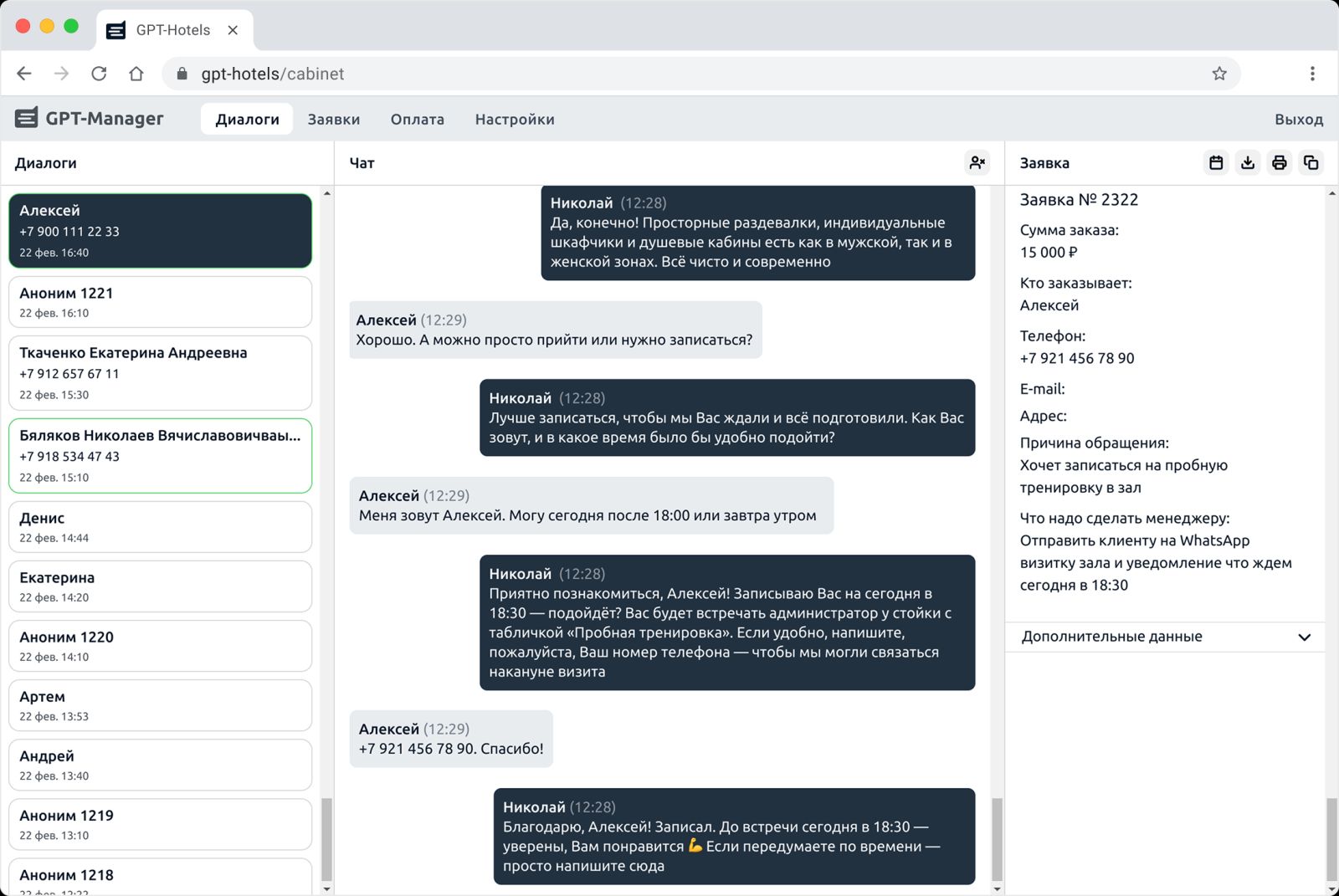This screenshot has width=1339, height=896.
Task: Download the request with the download icon
Action: point(1248,162)
